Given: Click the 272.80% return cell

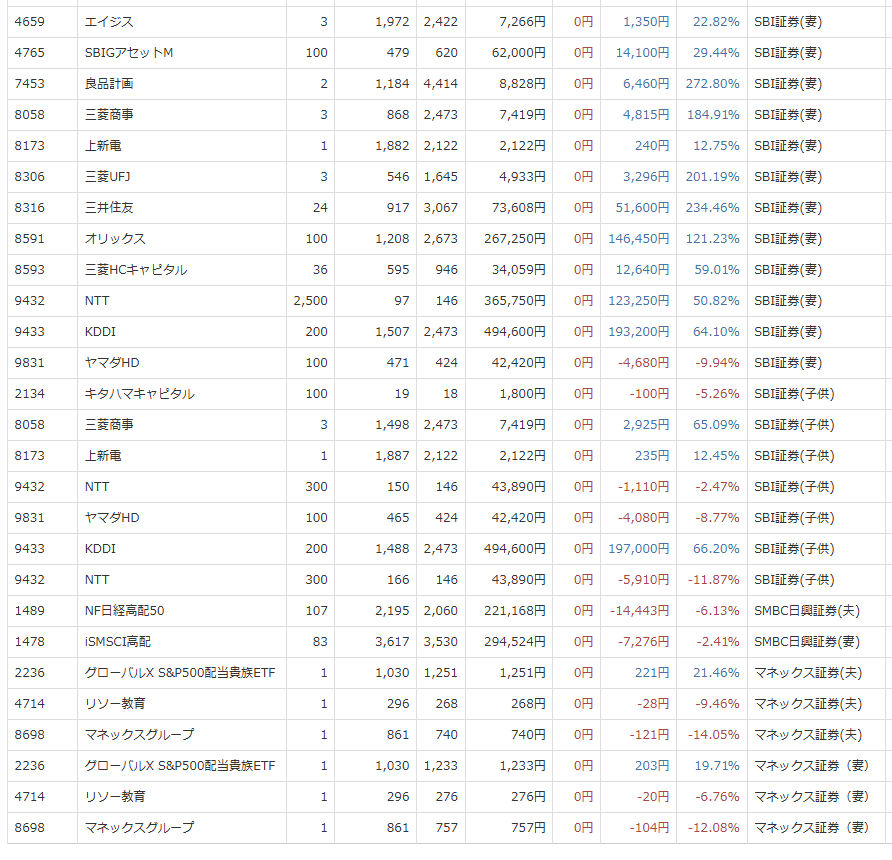Looking at the screenshot, I should point(712,84).
